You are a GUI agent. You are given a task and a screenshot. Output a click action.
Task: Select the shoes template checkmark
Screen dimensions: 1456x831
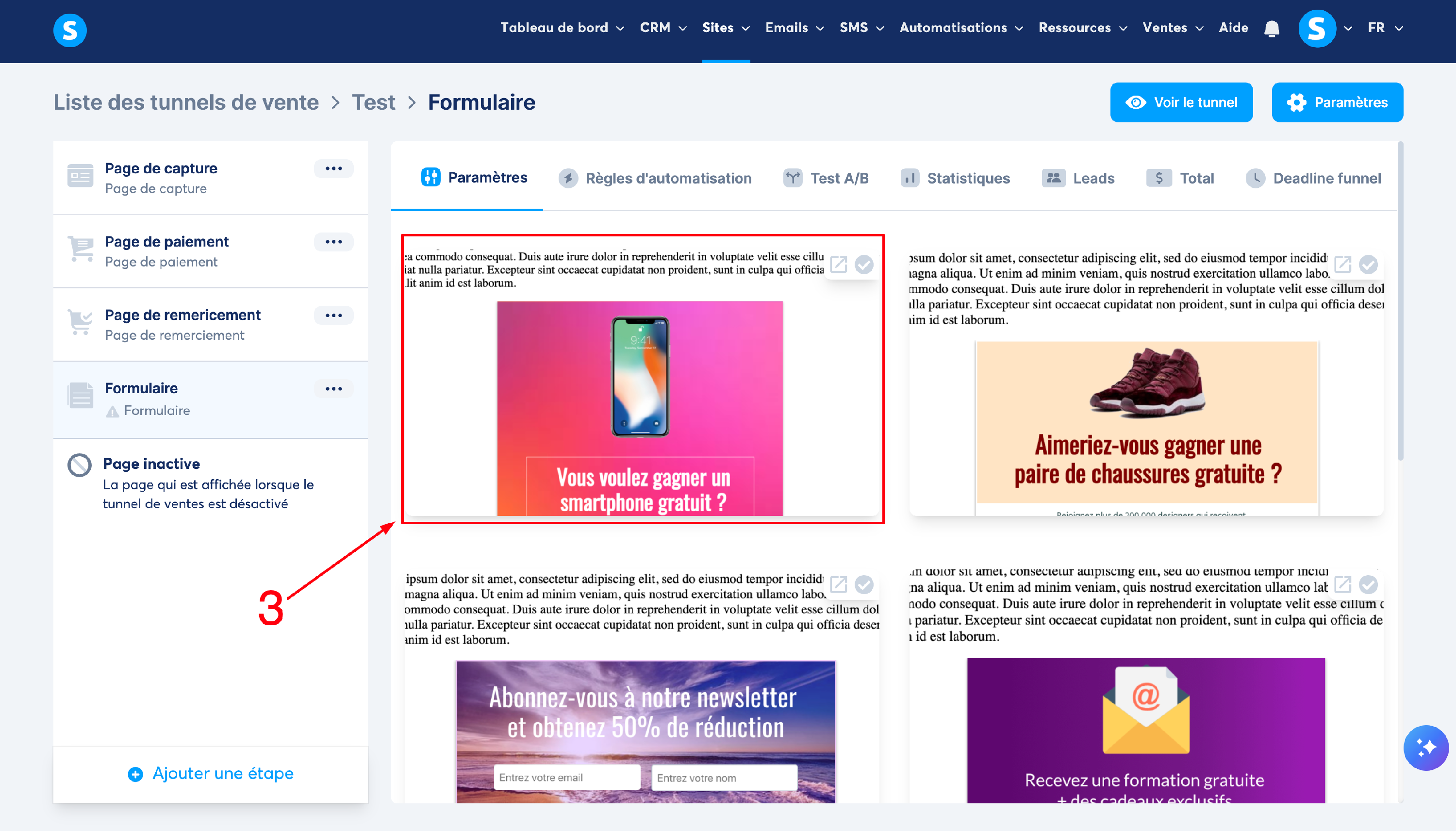[1368, 264]
